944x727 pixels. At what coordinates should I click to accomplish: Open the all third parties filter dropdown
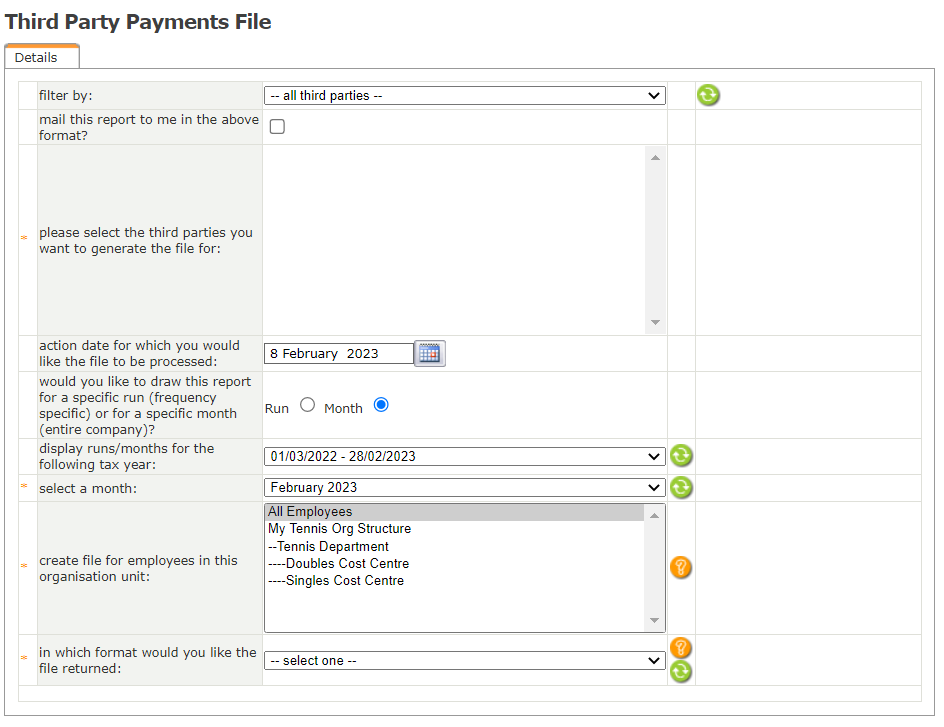click(x=464, y=96)
